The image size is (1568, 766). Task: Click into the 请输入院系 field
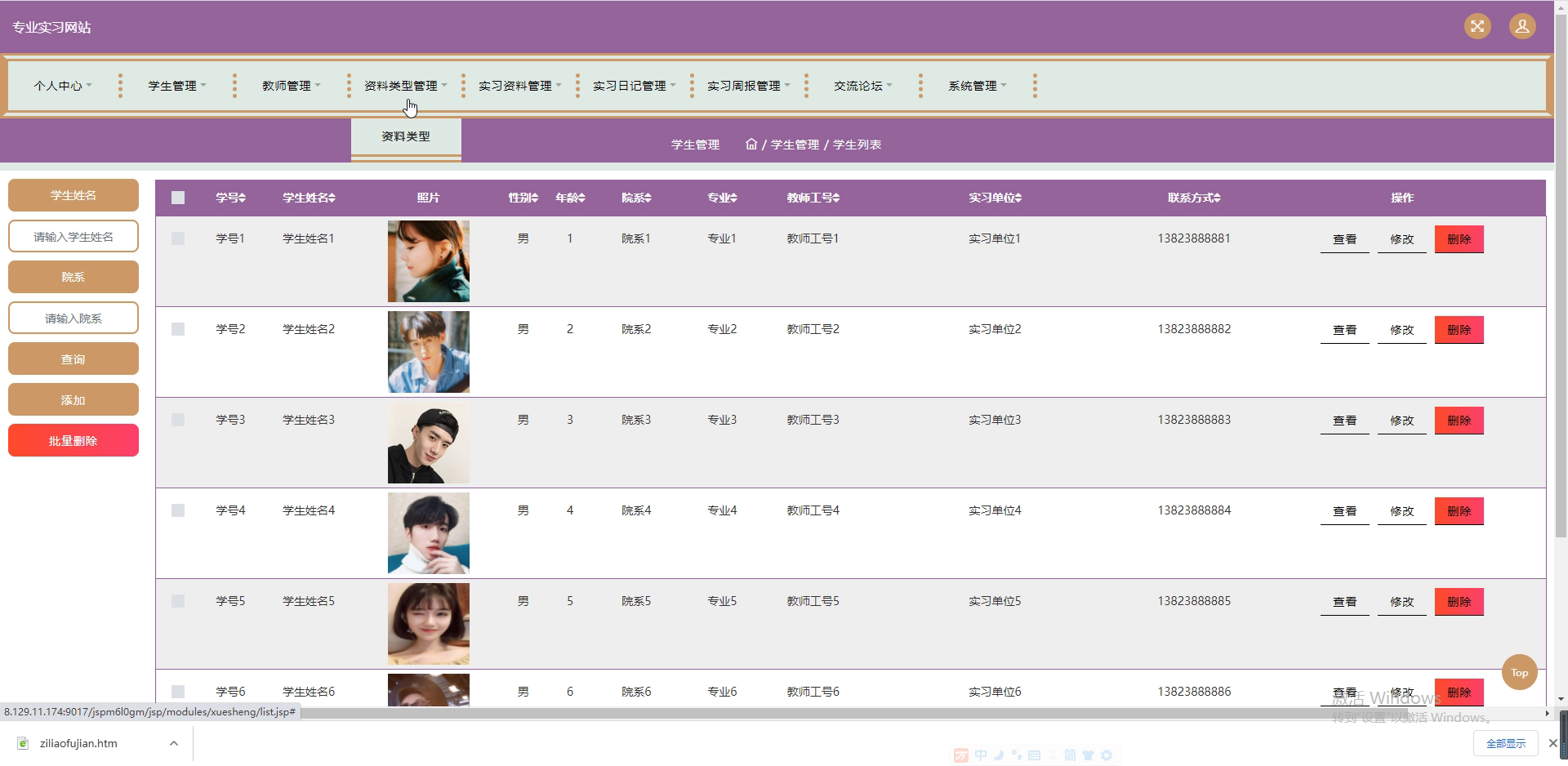click(x=73, y=318)
